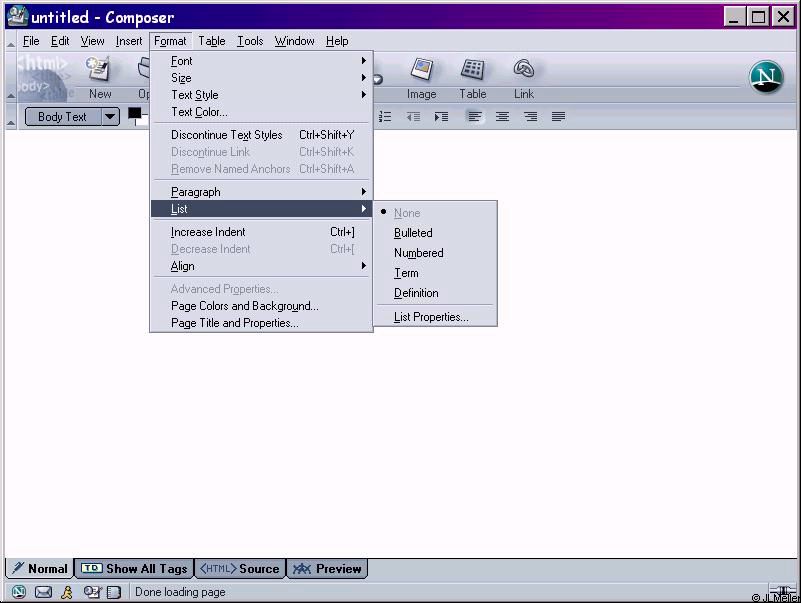Click the Discontinue Link menu entry

(x=263, y=152)
